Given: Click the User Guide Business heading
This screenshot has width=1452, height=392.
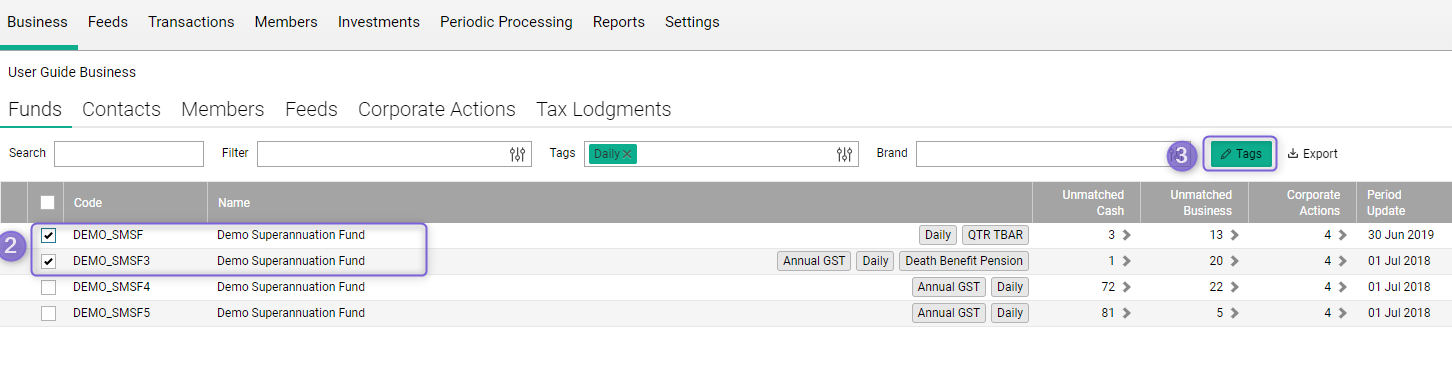Looking at the screenshot, I should click(x=72, y=72).
